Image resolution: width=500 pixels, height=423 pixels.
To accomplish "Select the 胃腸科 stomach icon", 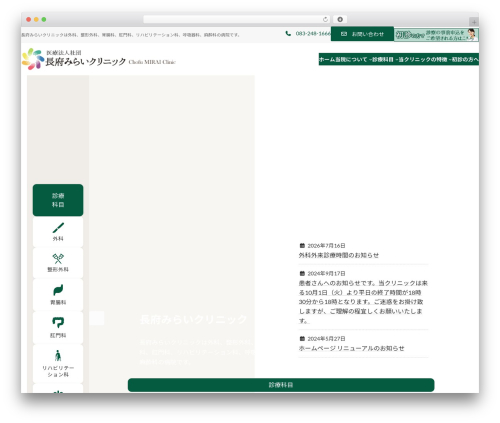I will tap(58, 290).
